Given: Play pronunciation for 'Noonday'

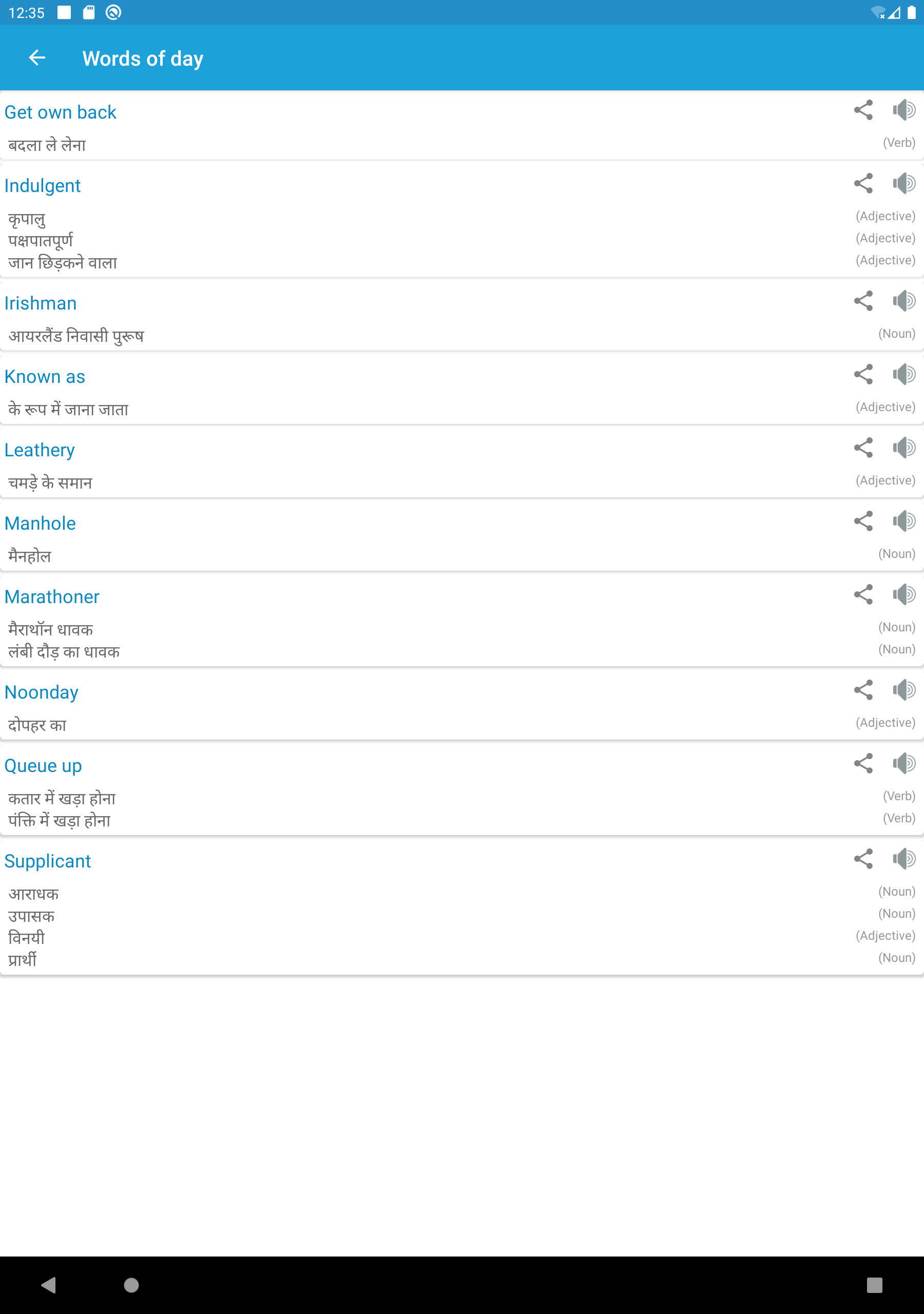Looking at the screenshot, I should click(904, 690).
